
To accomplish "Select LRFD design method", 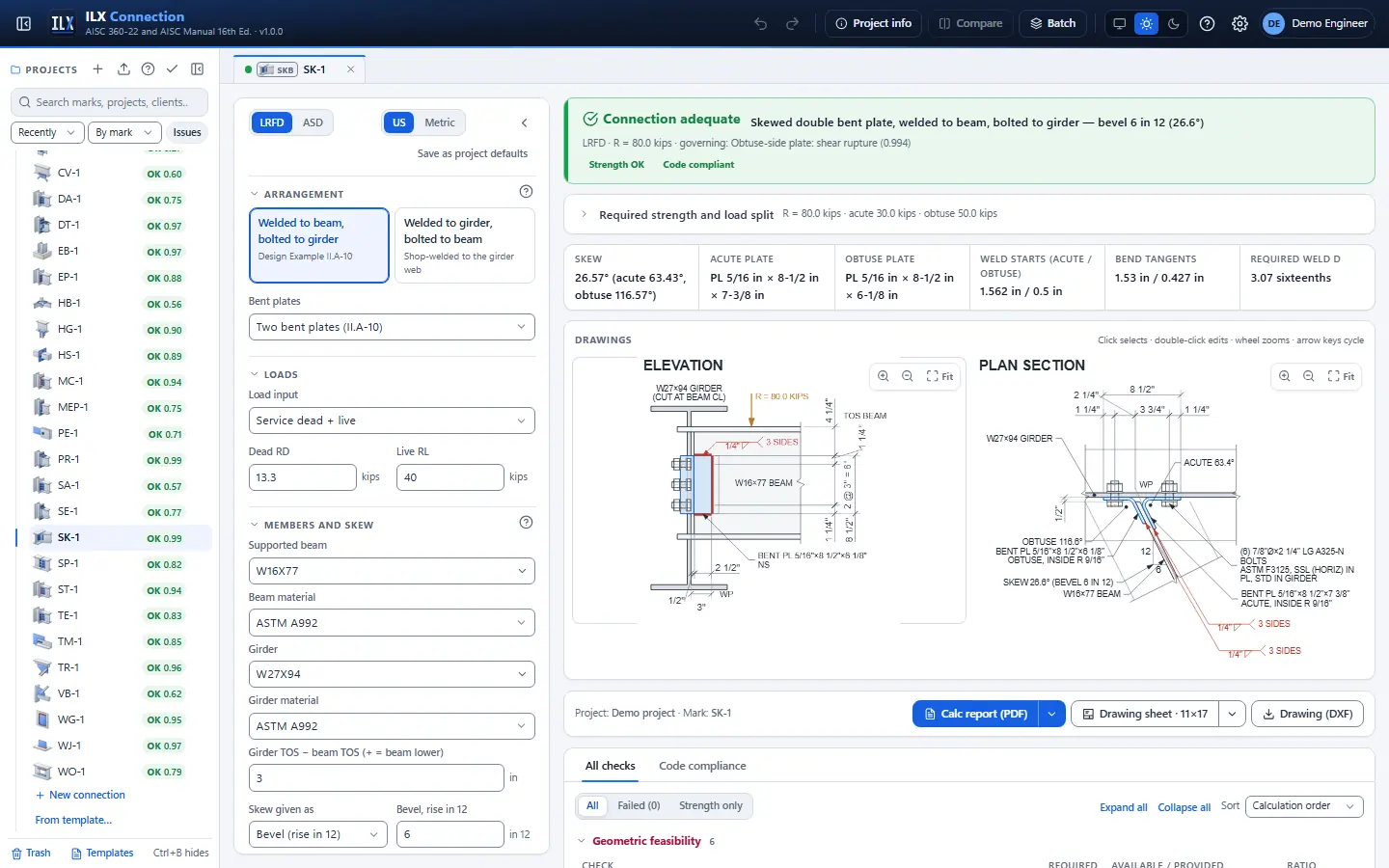I will click(x=272, y=122).
